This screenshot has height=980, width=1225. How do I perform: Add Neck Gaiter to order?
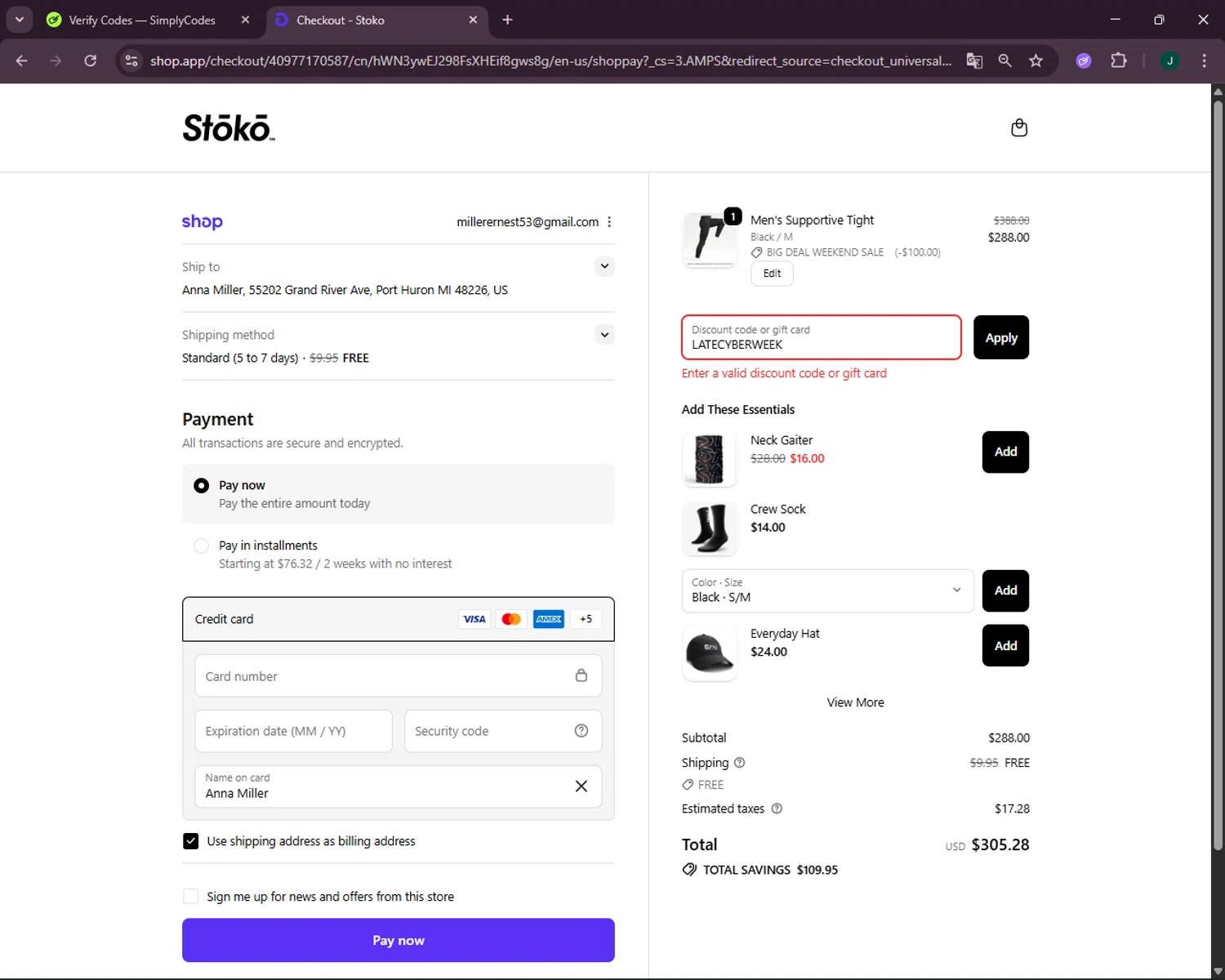pos(1005,452)
